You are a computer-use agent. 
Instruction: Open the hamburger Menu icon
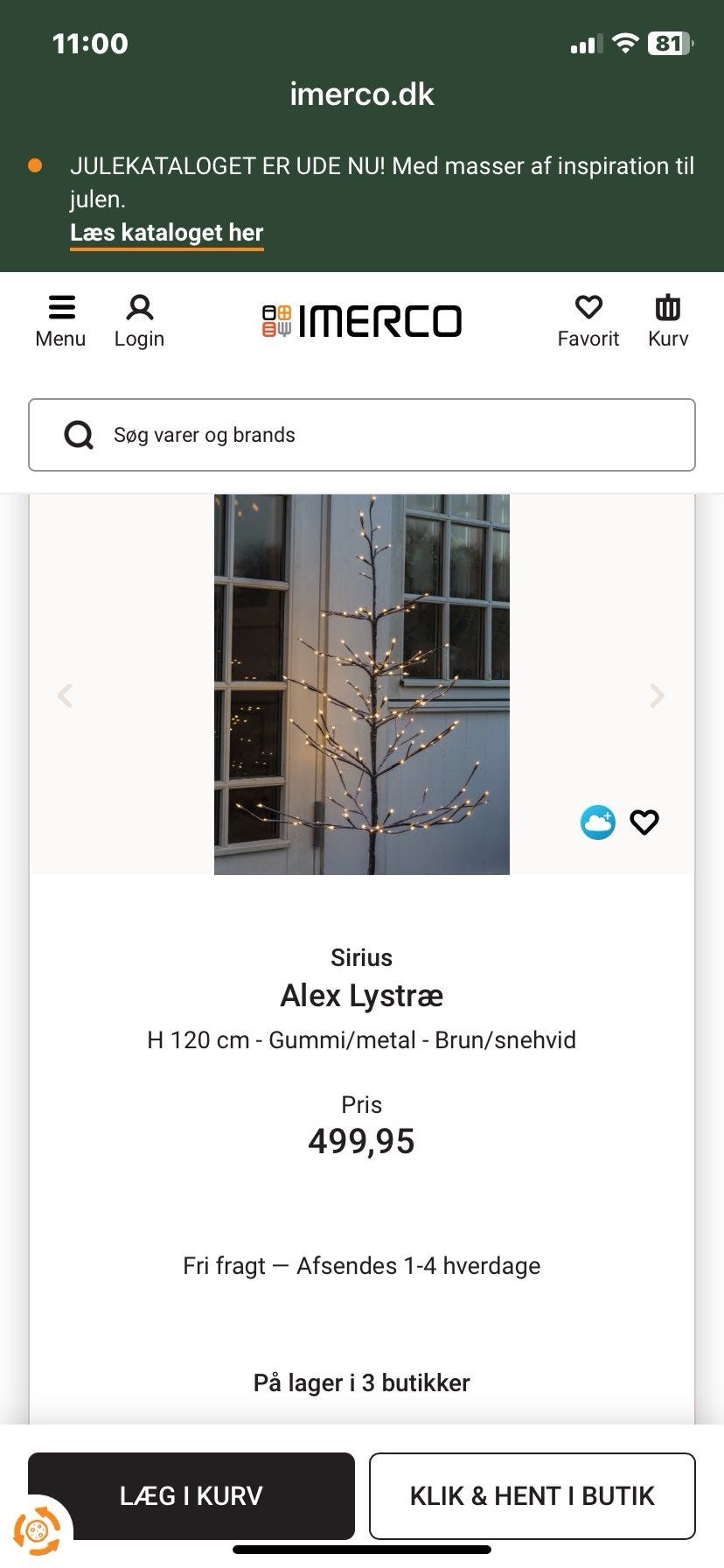tap(61, 307)
